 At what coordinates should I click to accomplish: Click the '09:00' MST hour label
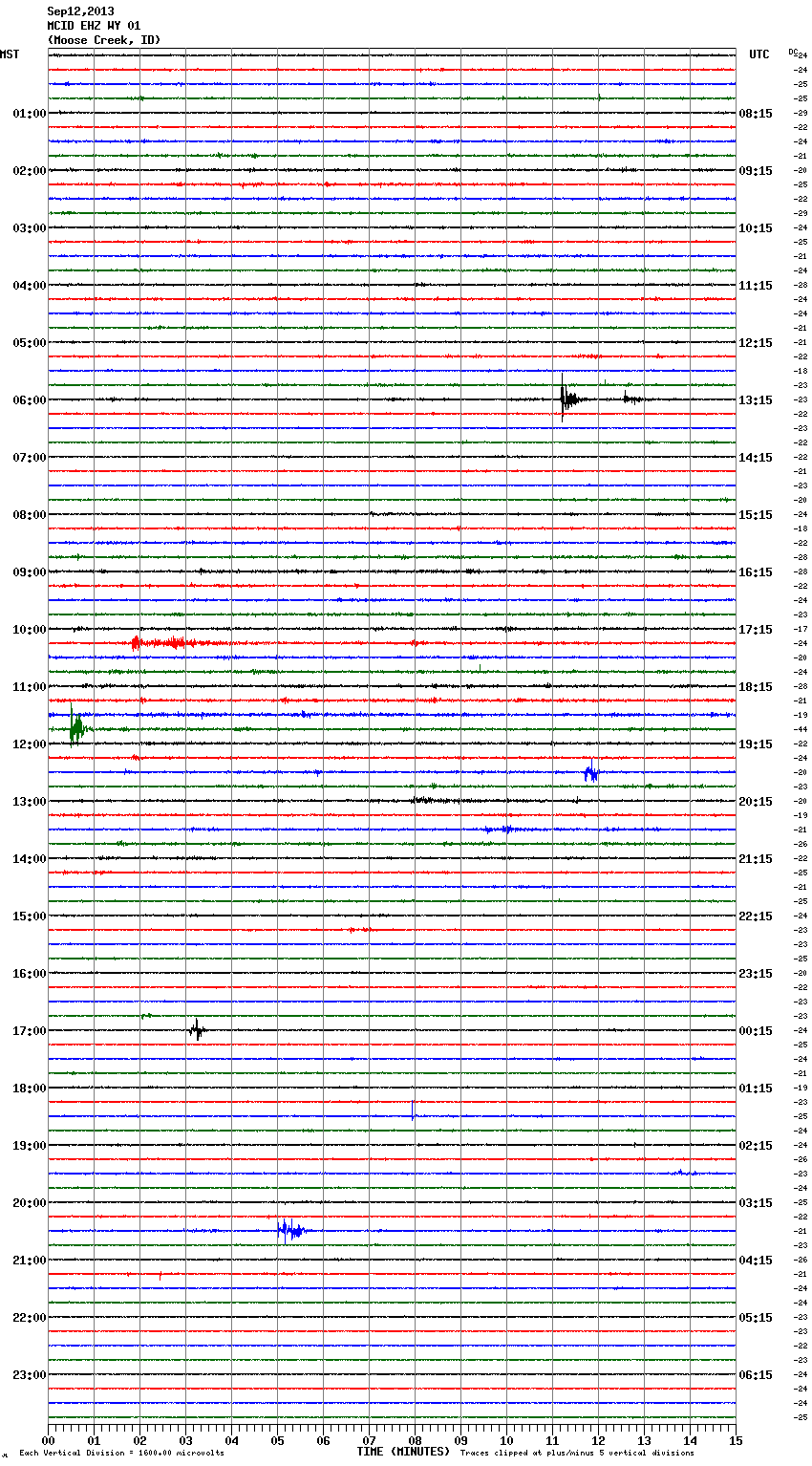30,571
